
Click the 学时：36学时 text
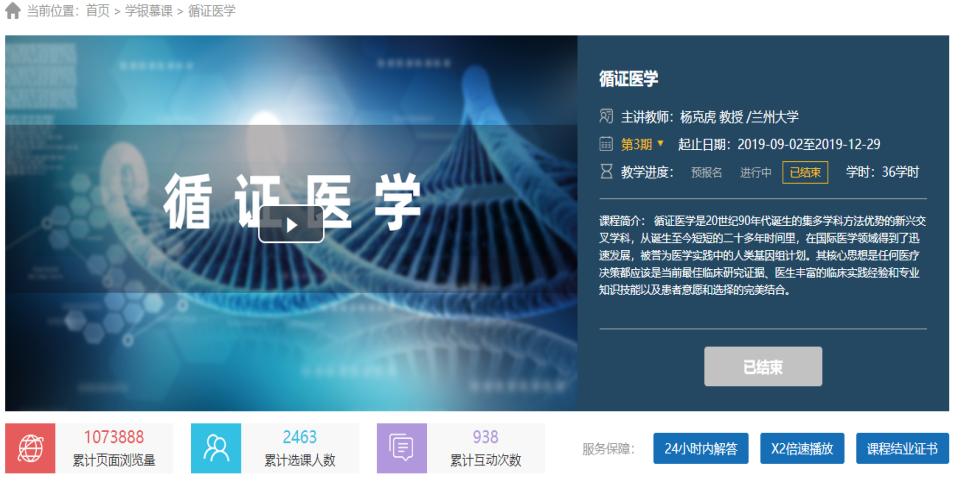[x=883, y=172]
